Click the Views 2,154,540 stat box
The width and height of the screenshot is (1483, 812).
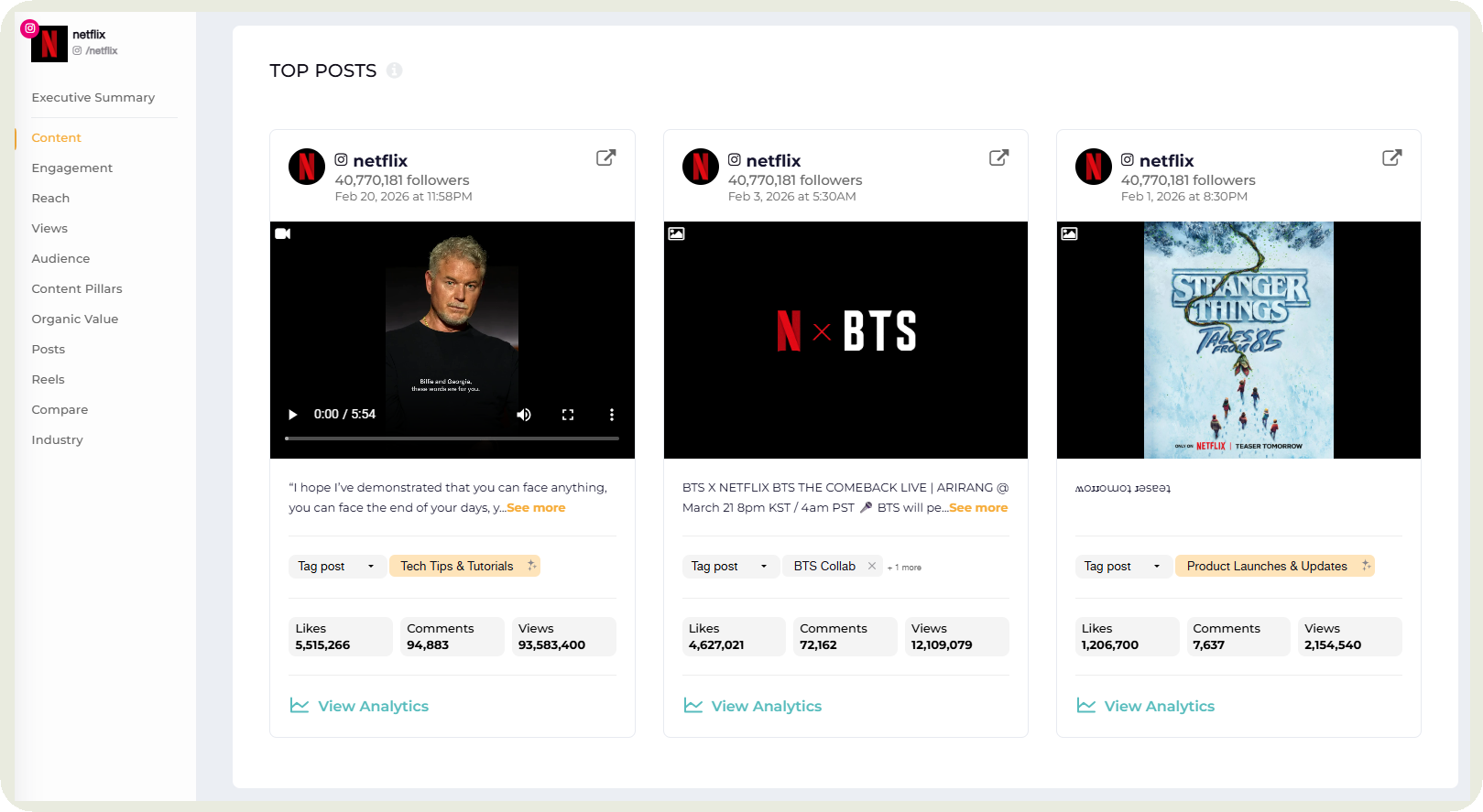pyautogui.click(x=1350, y=636)
